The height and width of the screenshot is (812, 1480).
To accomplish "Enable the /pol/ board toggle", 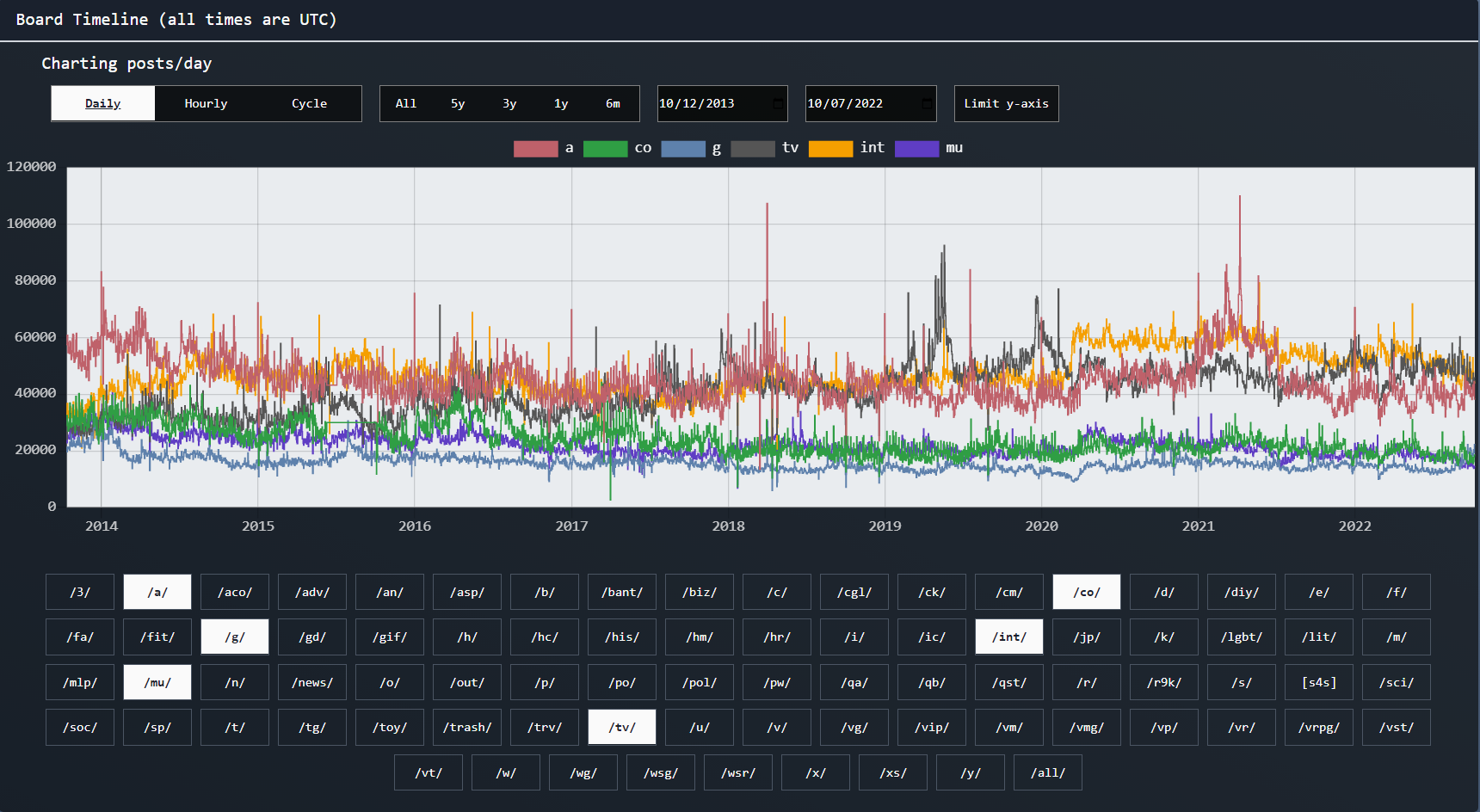I will point(700,682).
